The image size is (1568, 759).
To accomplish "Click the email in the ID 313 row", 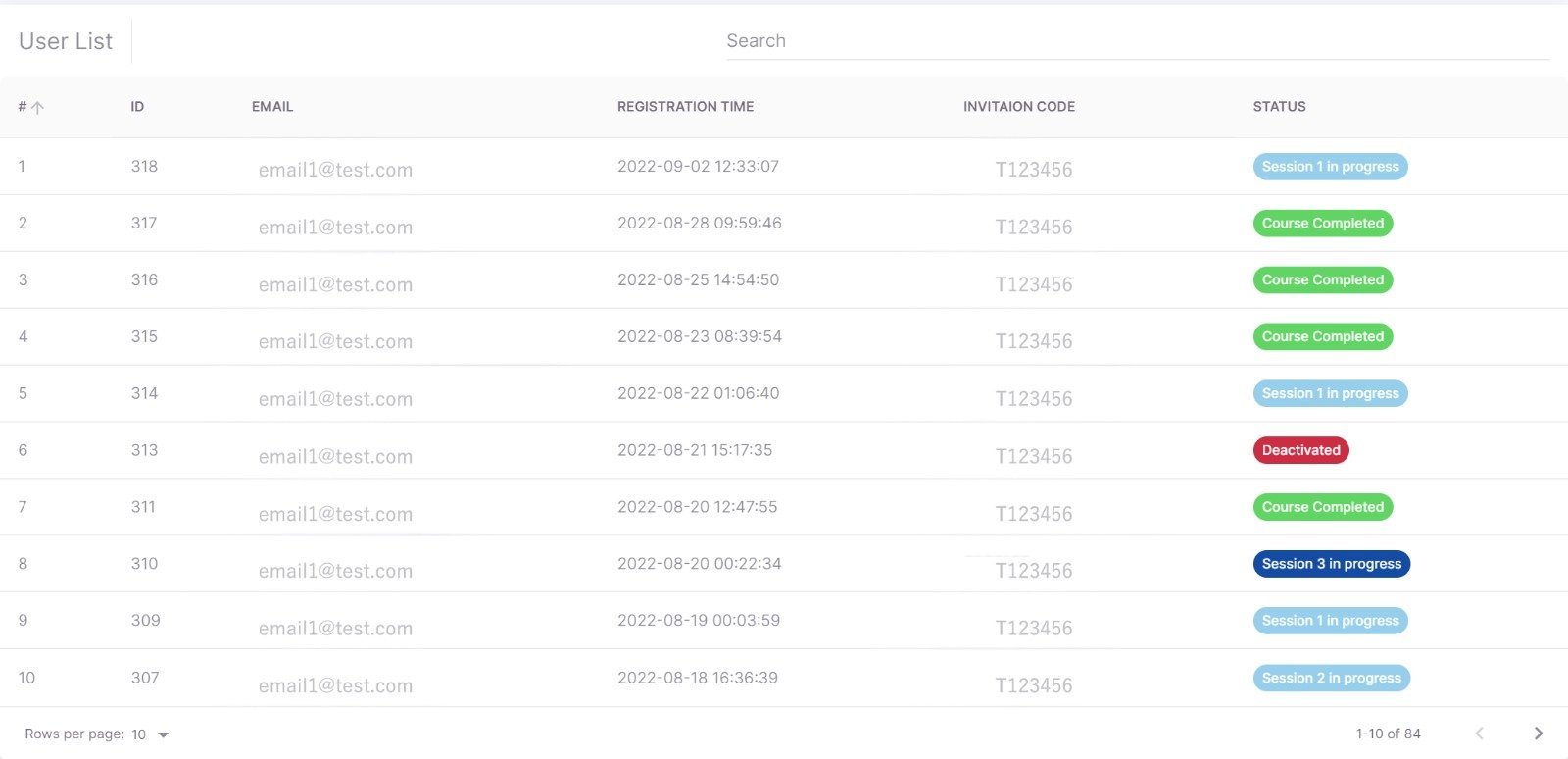I will [x=335, y=456].
